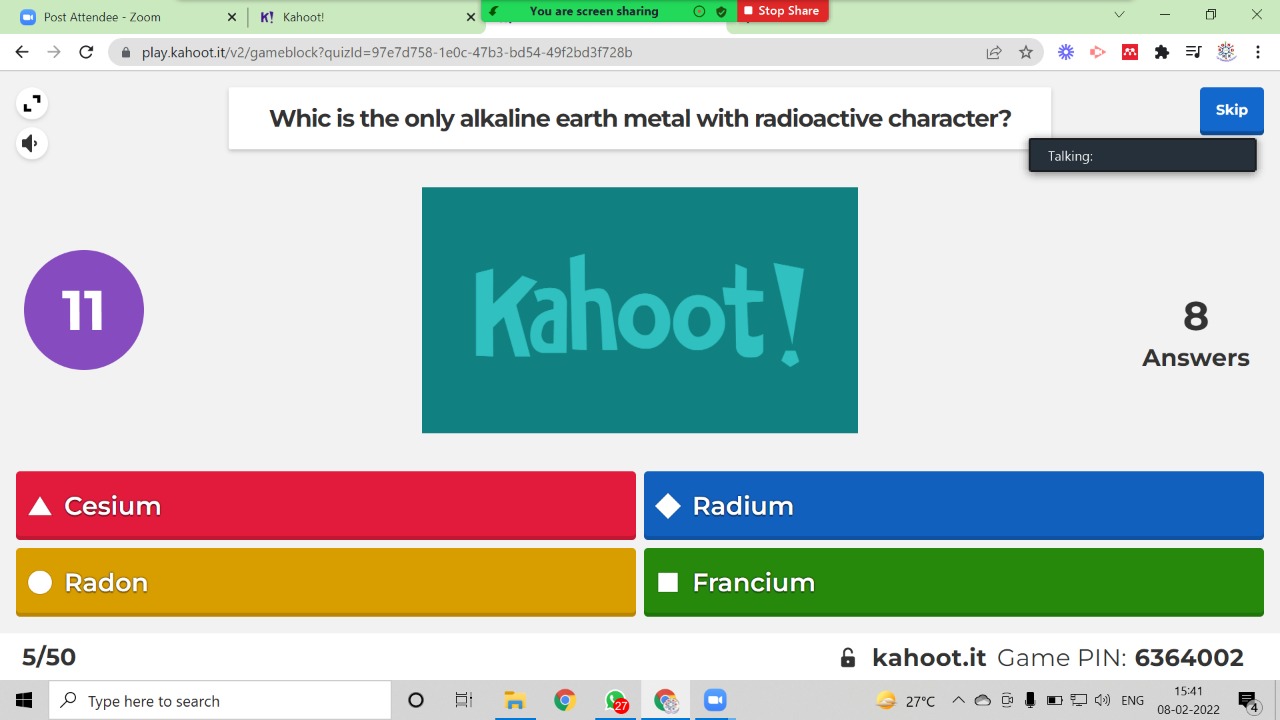Open Google Chrome from the taskbar
The height and width of the screenshot is (720, 1280).
(x=565, y=700)
